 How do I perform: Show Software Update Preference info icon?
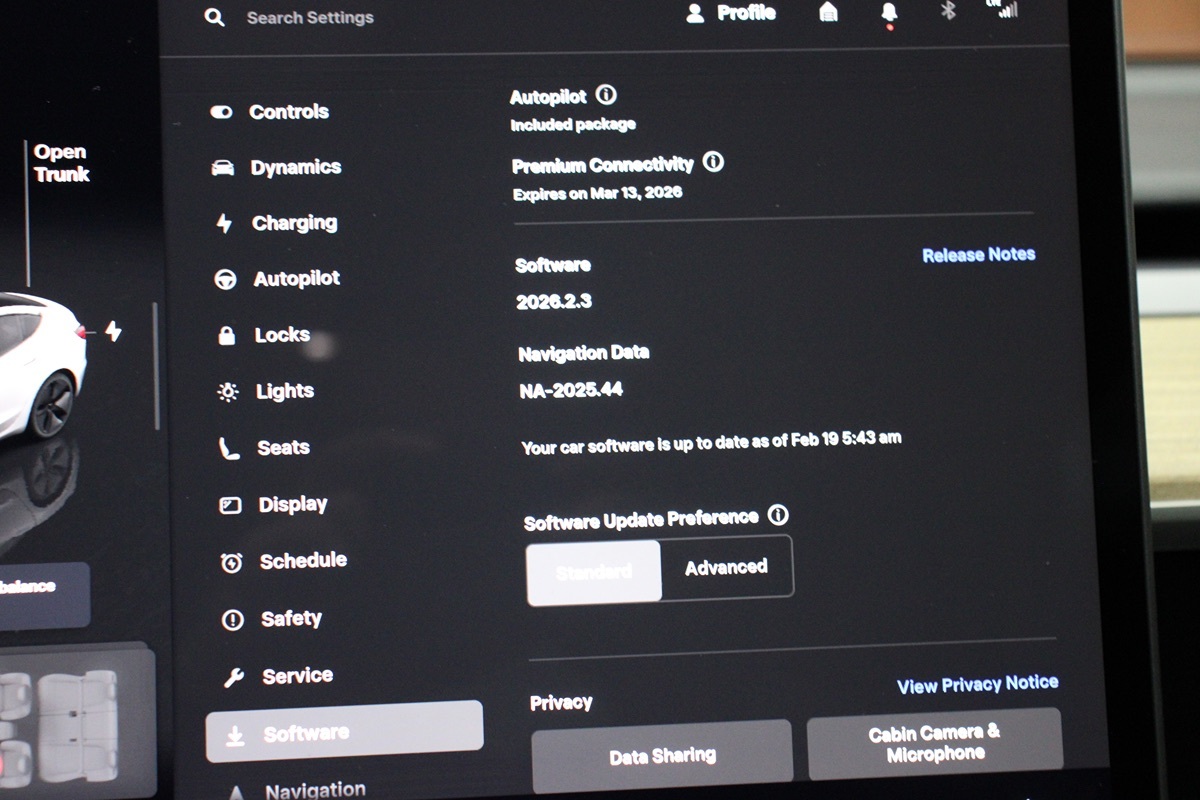[778, 516]
